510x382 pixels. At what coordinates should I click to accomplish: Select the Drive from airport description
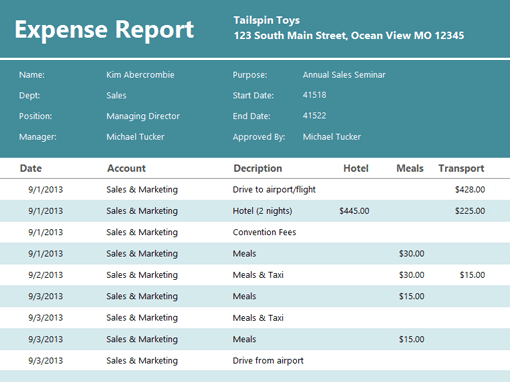[x=268, y=360]
